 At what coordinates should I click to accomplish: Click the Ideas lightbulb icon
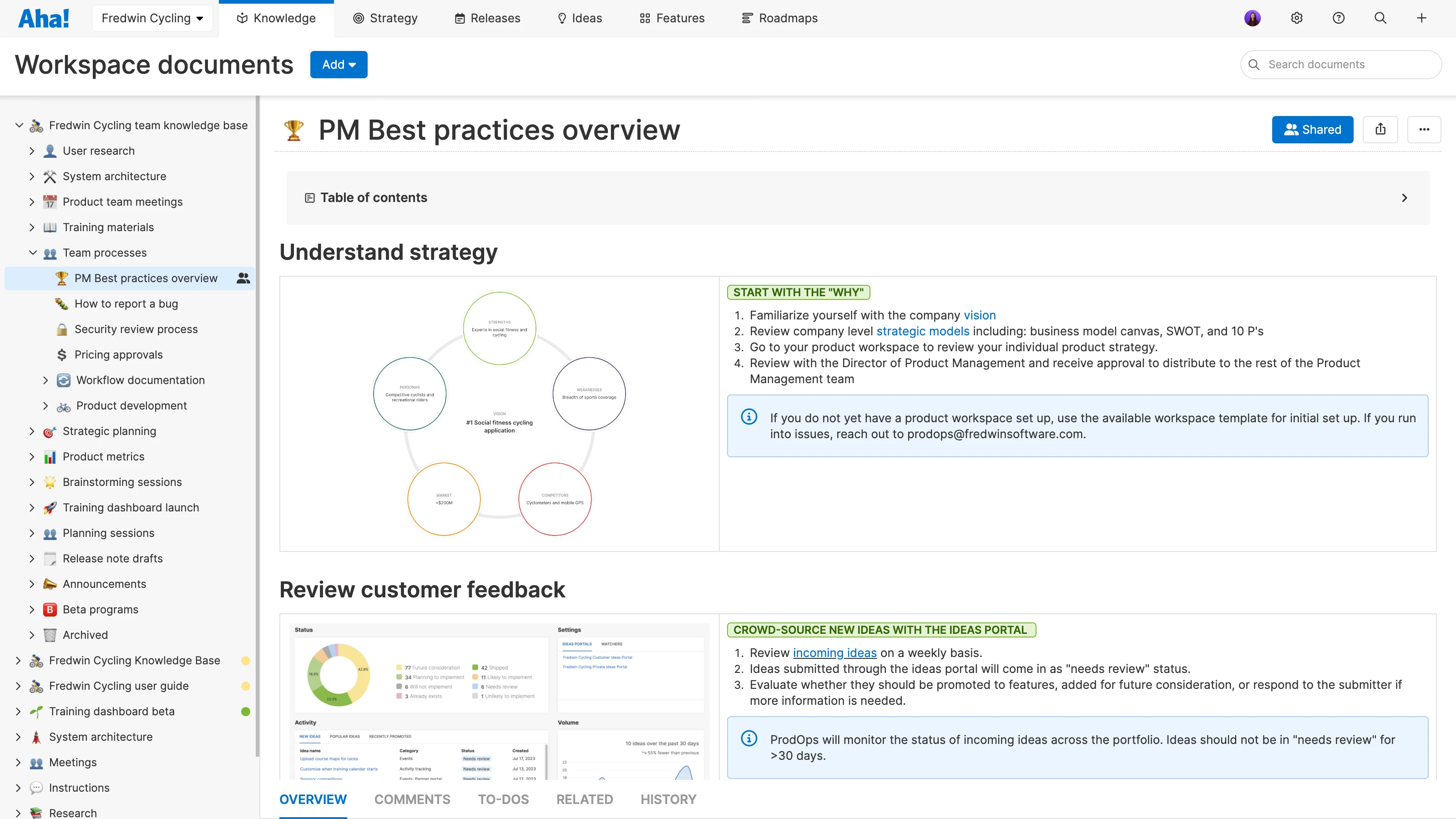coord(562,18)
